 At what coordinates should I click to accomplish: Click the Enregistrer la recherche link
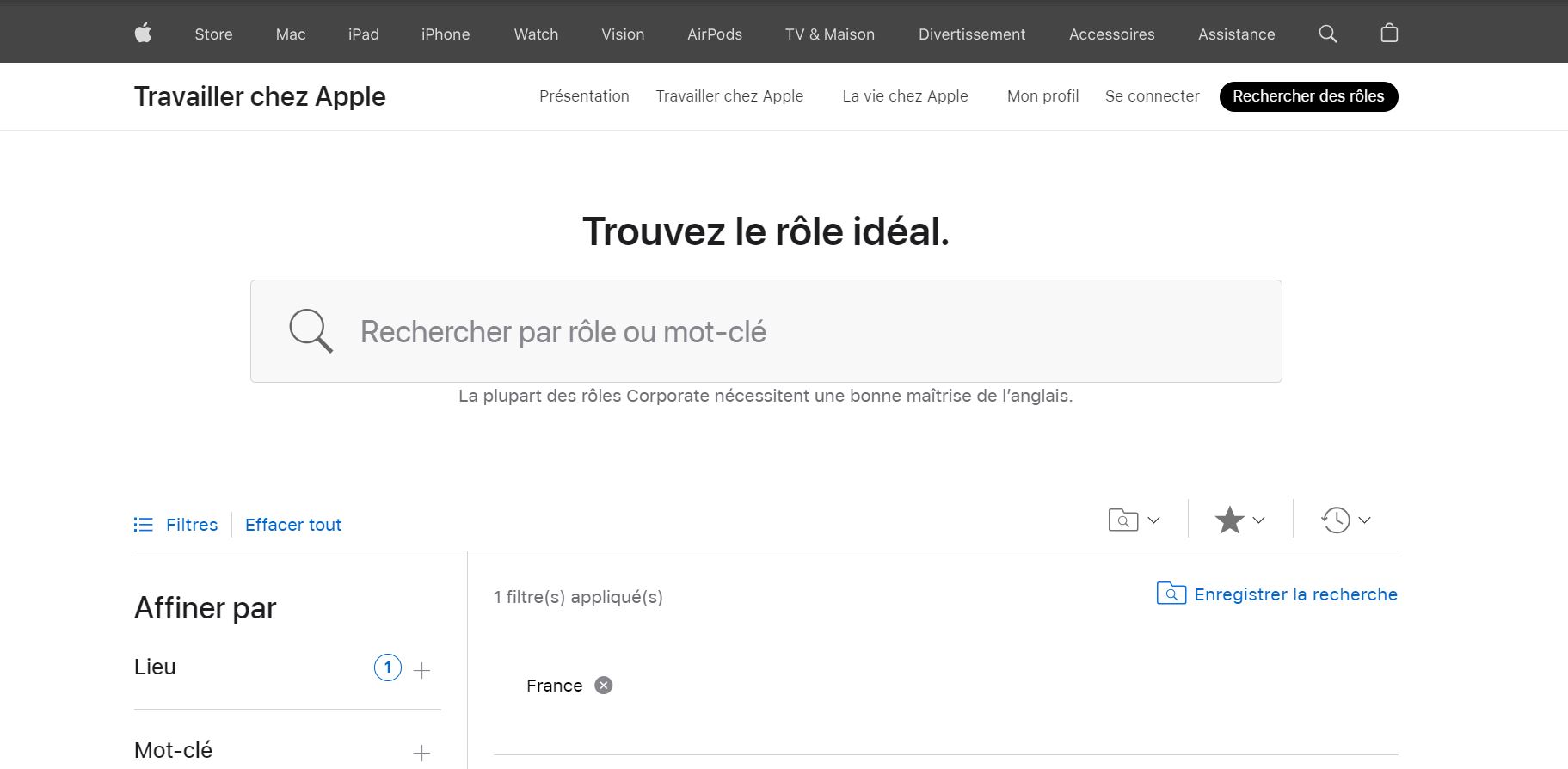click(1294, 594)
